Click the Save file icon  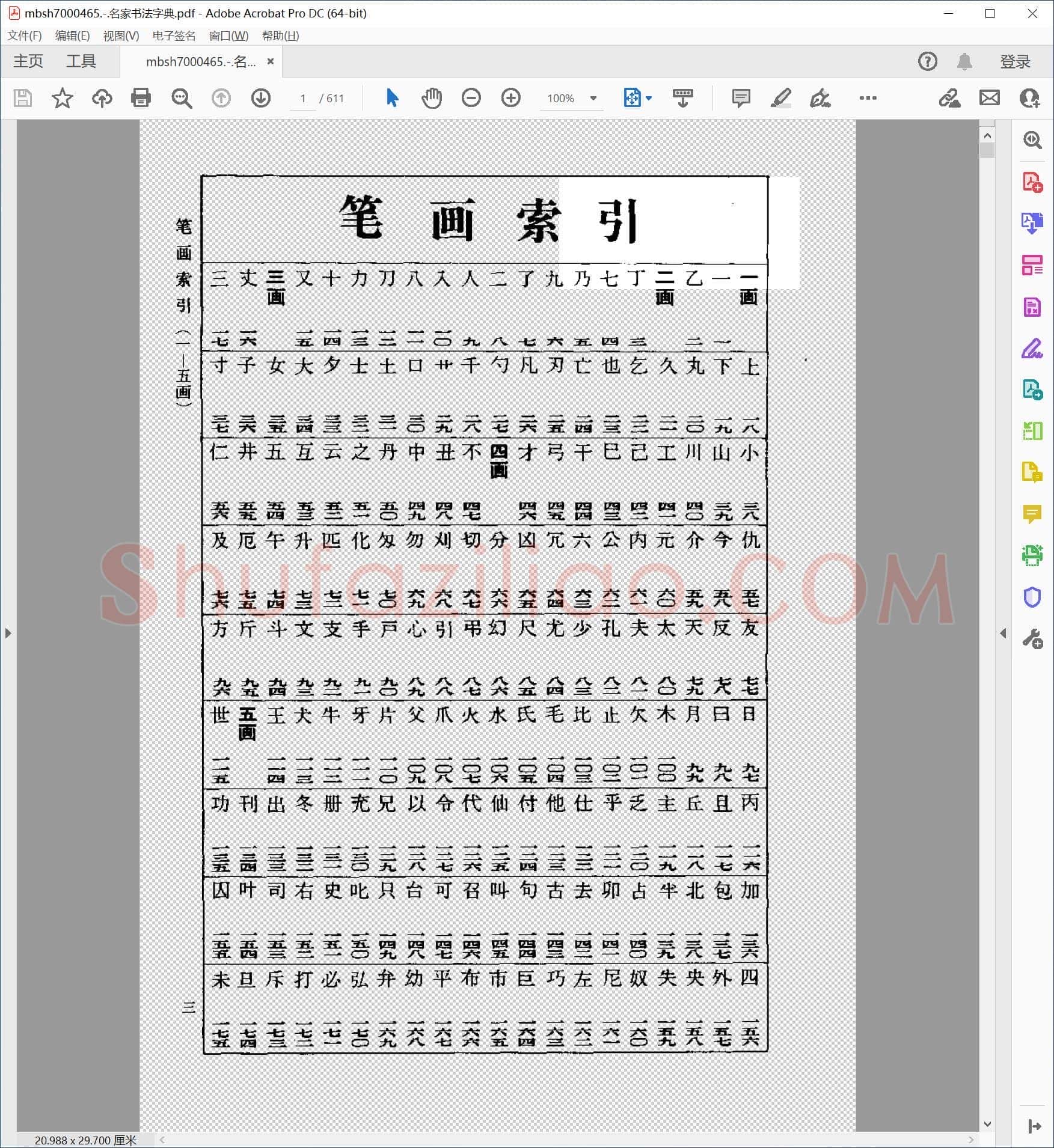point(23,98)
